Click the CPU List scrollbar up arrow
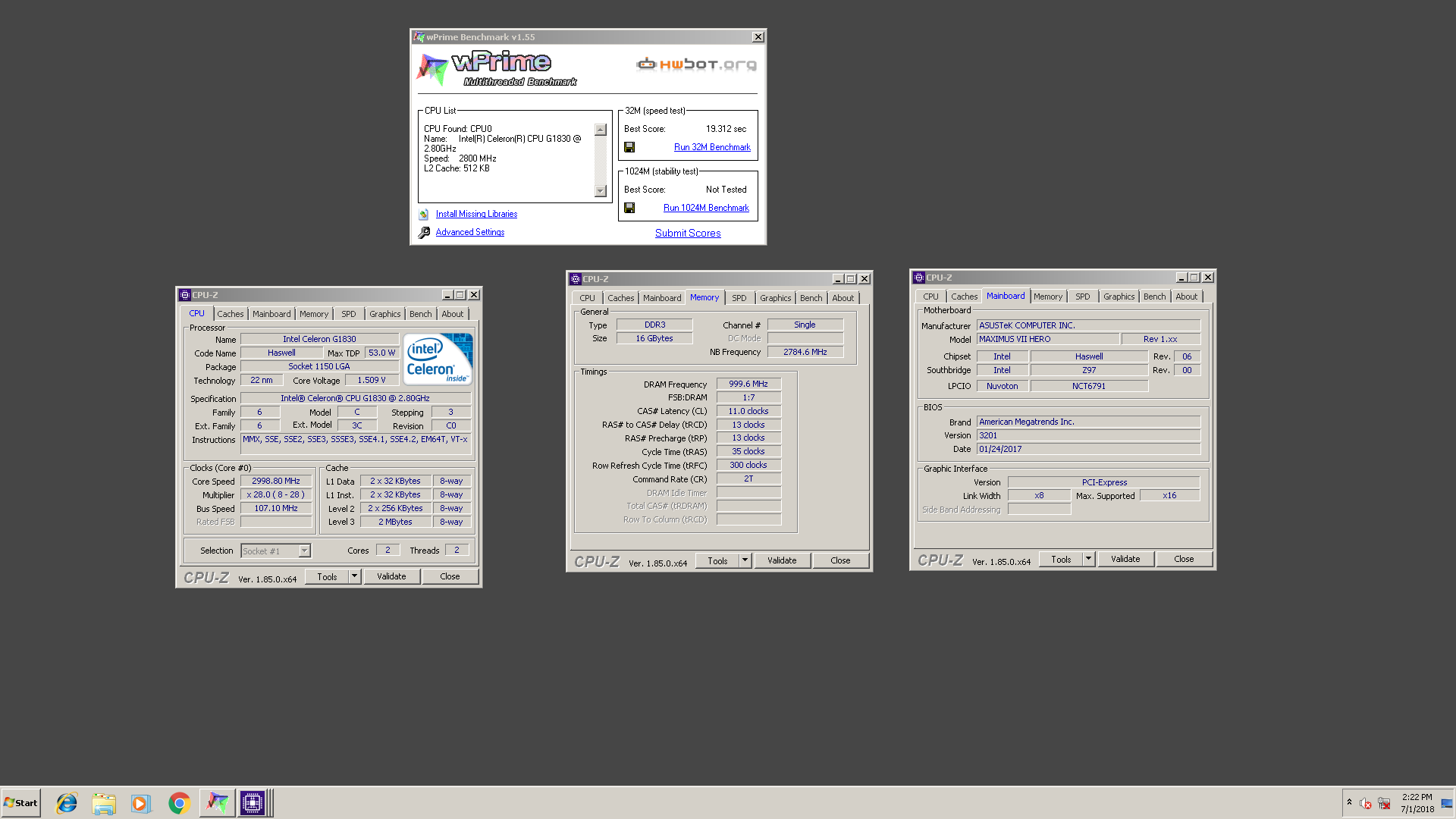The width and height of the screenshot is (1456, 819). pyautogui.click(x=601, y=130)
